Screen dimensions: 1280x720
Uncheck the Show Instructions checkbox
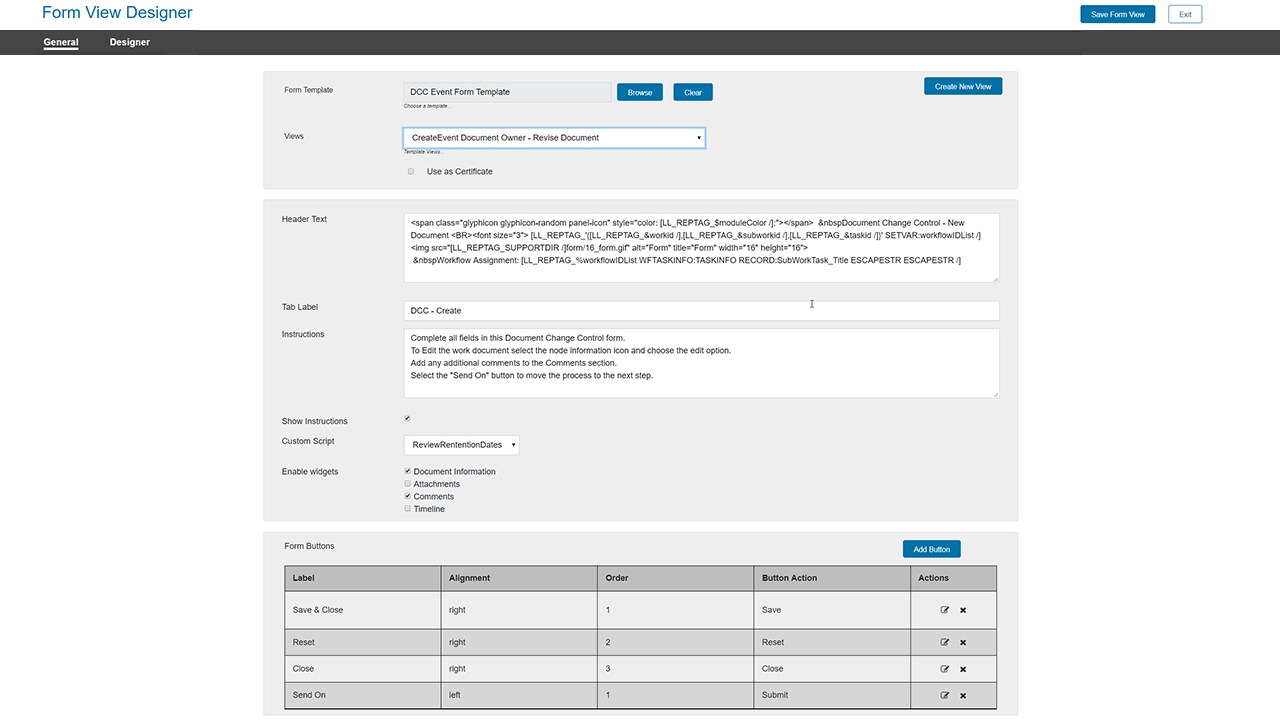point(407,418)
